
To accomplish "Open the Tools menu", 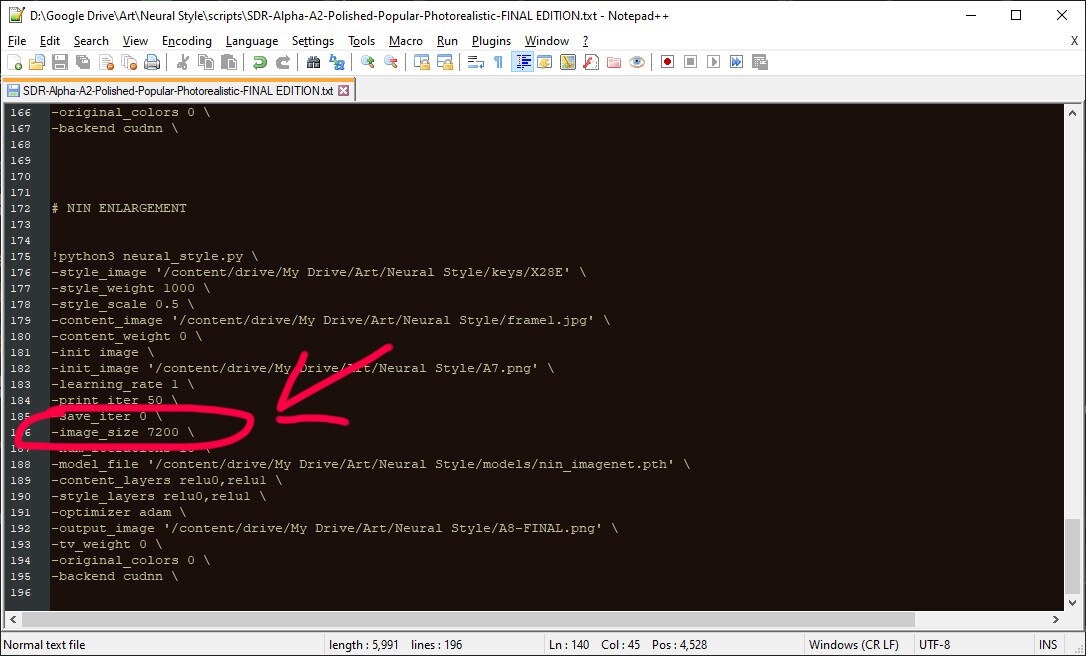I will pos(362,41).
